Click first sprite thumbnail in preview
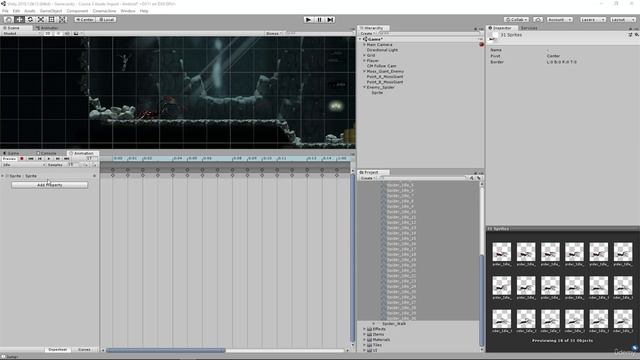This screenshot has height=360, width=640. coord(501,252)
